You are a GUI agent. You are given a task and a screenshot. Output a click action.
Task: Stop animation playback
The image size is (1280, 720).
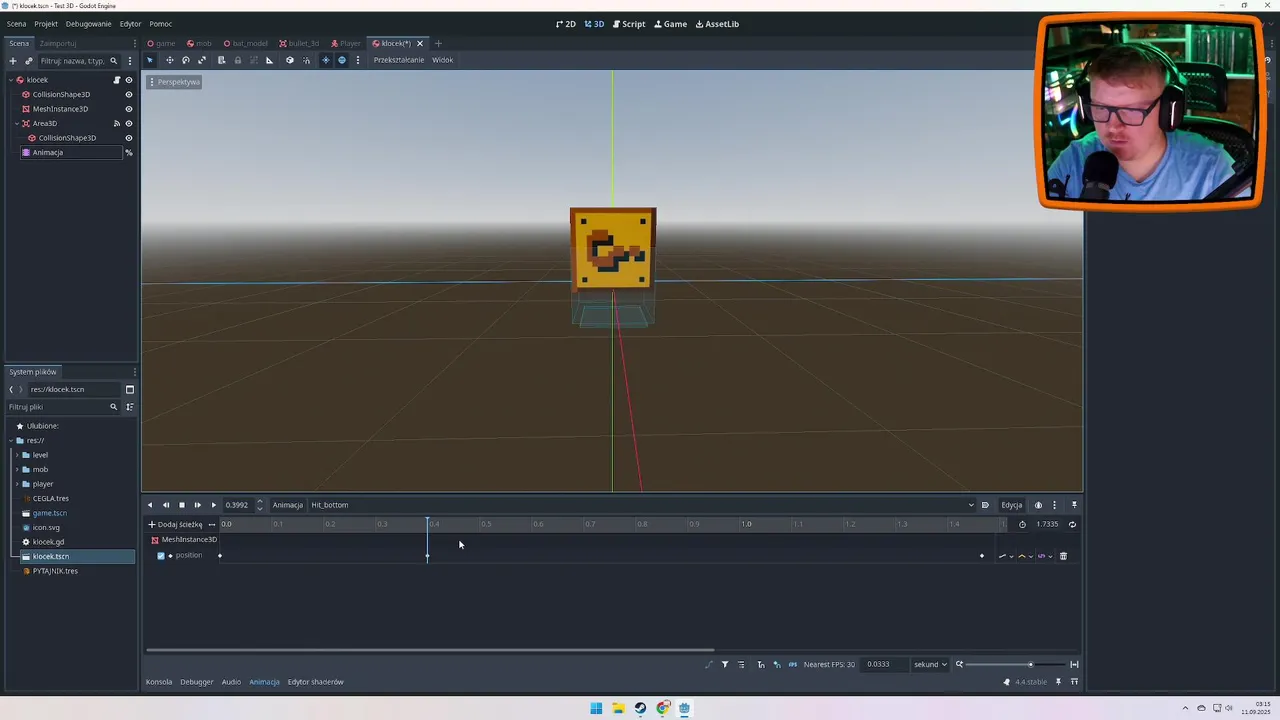181,505
